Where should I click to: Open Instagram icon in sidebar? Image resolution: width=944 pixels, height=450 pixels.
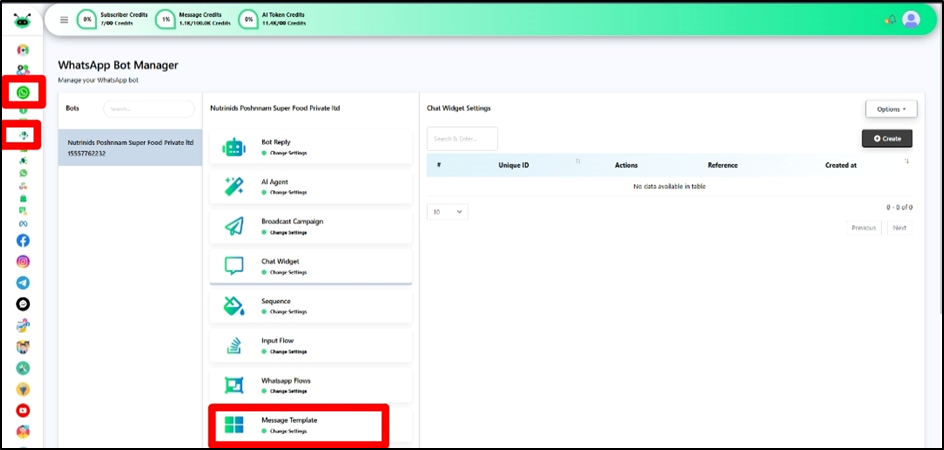click(x=23, y=261)
